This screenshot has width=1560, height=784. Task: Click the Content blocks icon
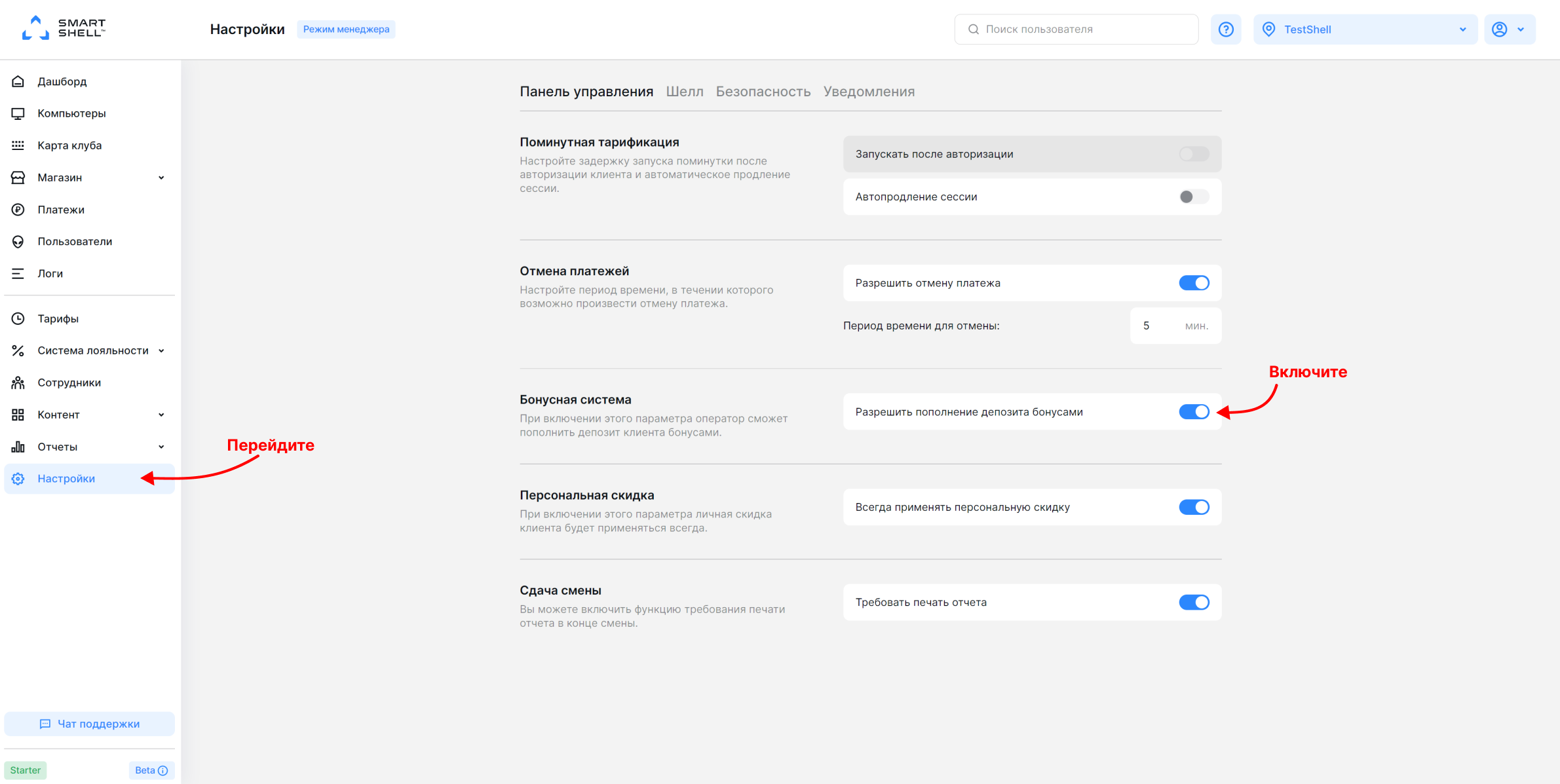tap(18, 415)
